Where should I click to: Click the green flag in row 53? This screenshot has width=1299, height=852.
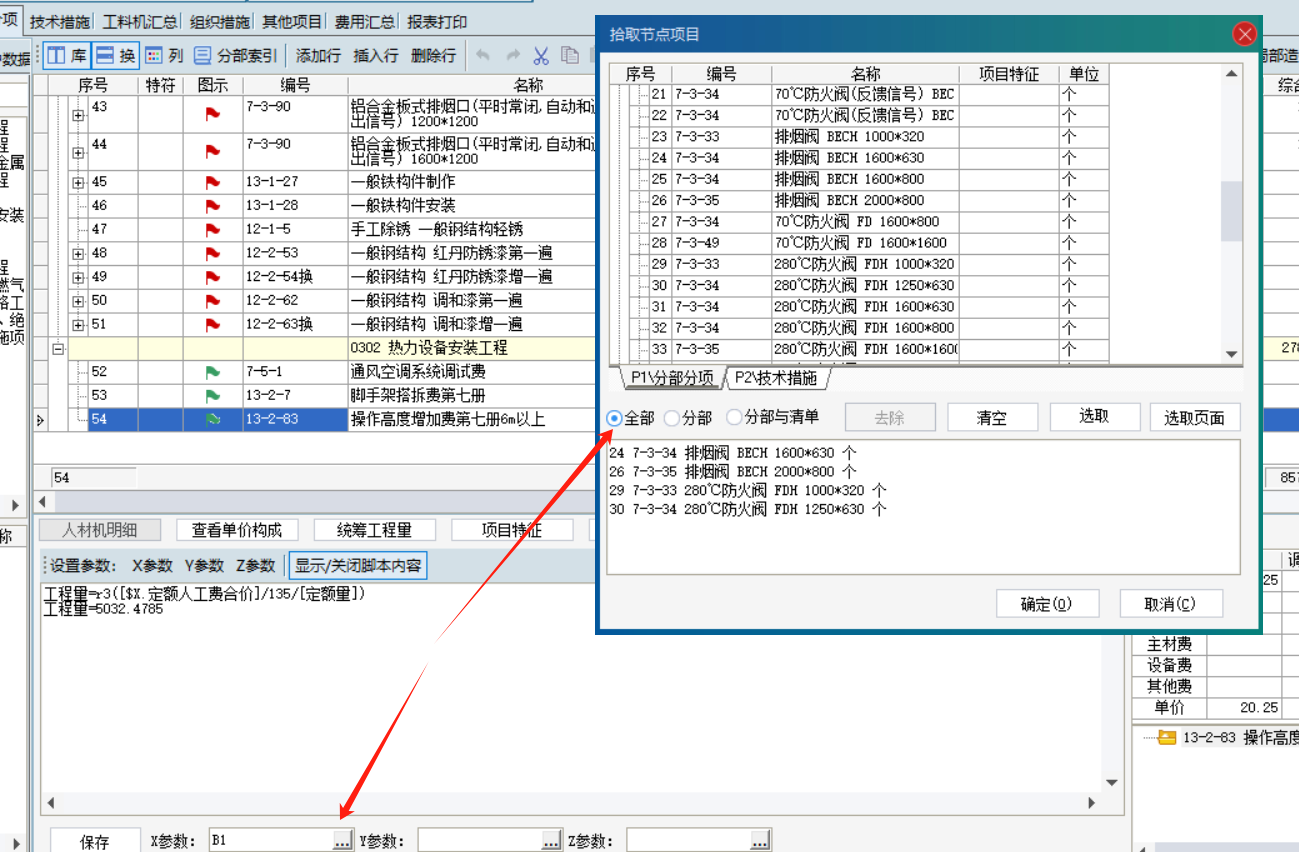point(212,395)
